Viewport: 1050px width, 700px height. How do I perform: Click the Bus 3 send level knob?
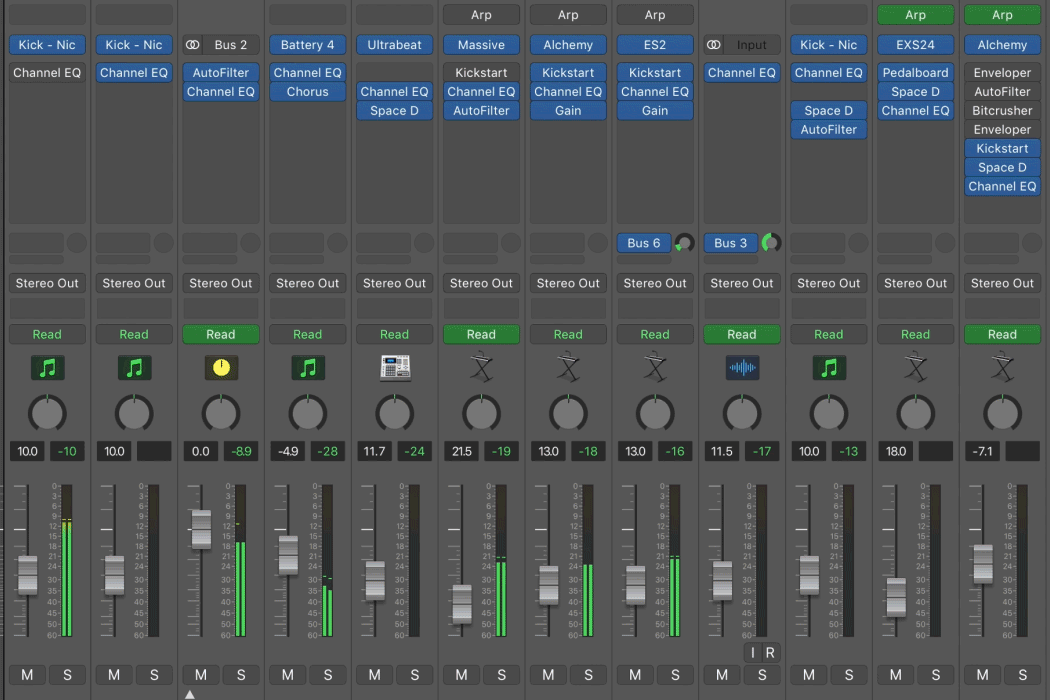click(771, 243)
